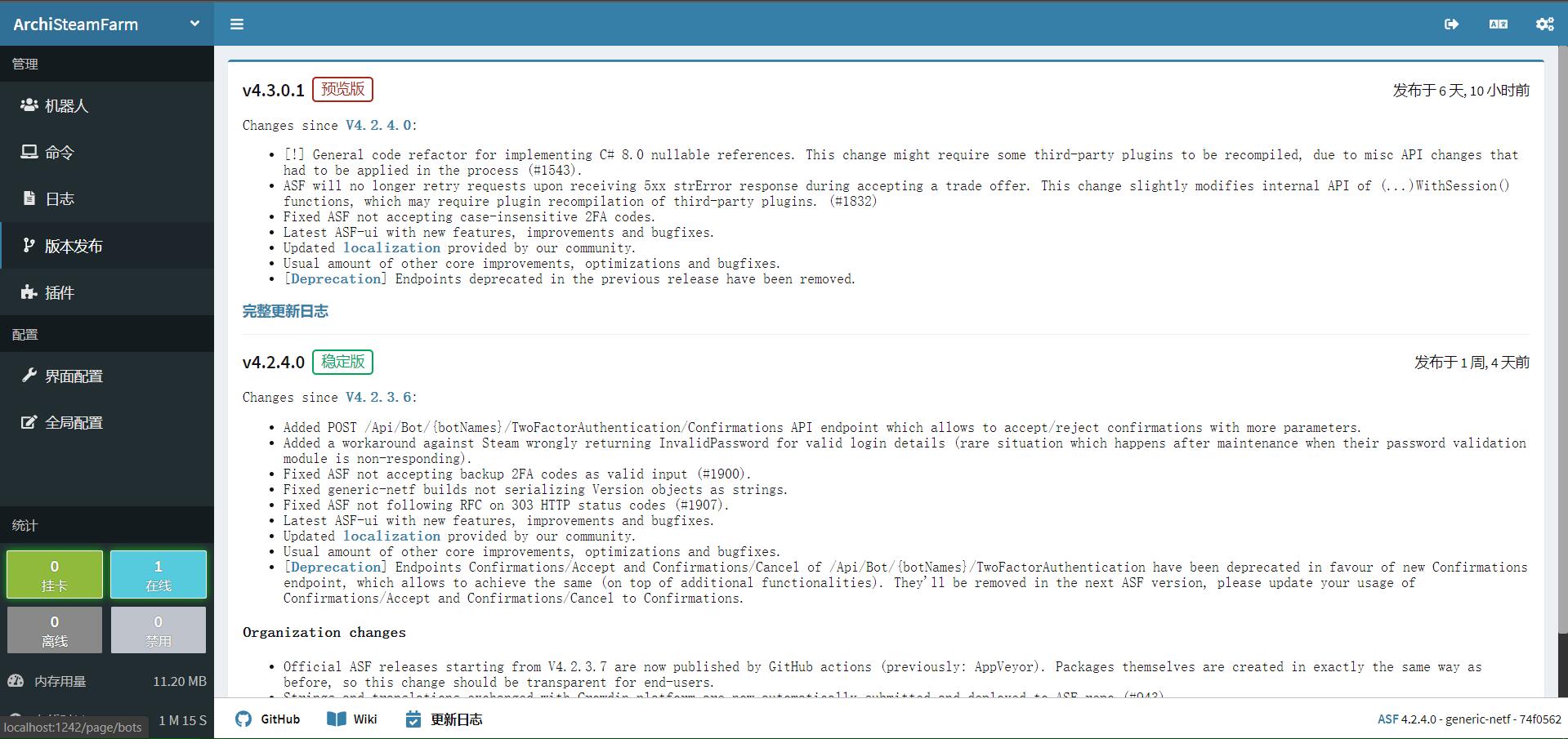Click the wrench icon beside 界面配置
The height and width of the screenshot is (739, 1568).
[x=29, y=376]
